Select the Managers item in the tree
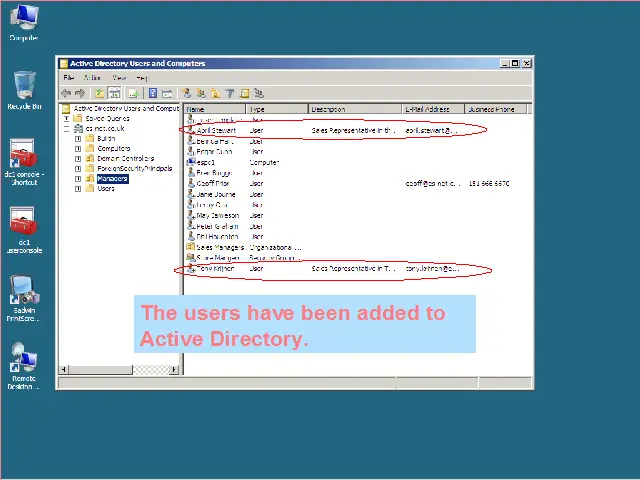Viewport: 640px width, 480px height. point(113,179)
